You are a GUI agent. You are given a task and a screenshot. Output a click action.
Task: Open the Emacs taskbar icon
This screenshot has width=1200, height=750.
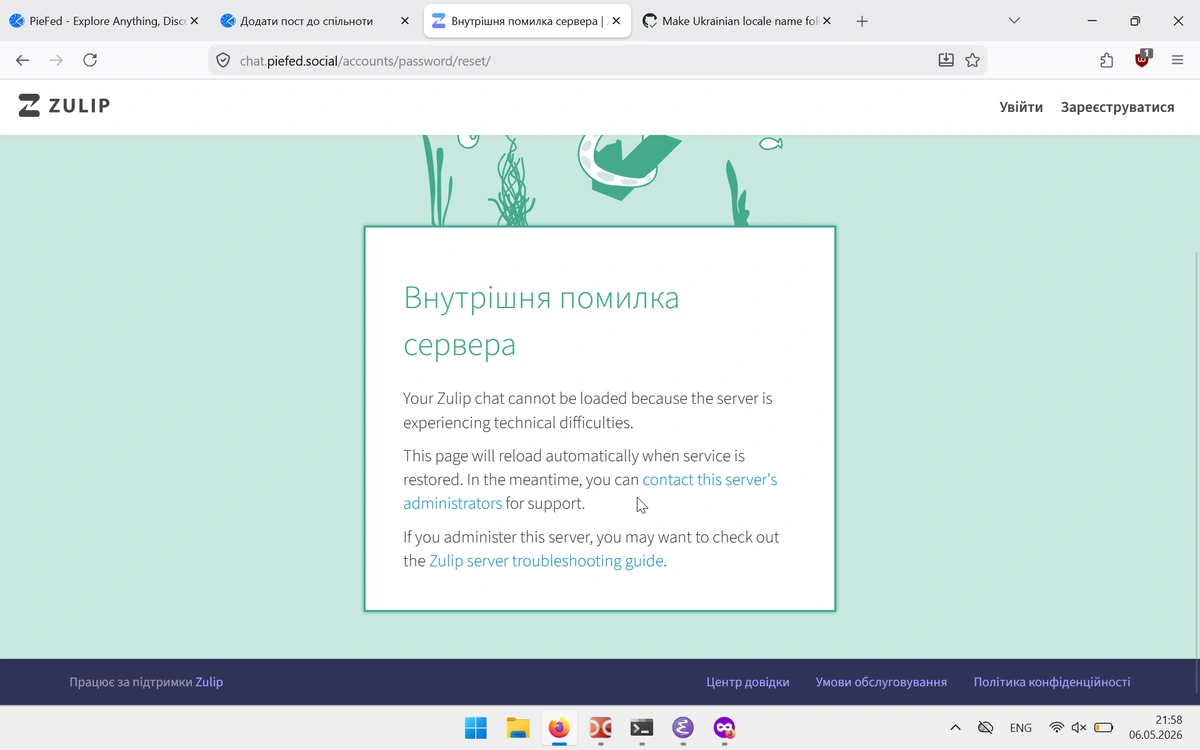pyautogui.click(x=683, y=728)
